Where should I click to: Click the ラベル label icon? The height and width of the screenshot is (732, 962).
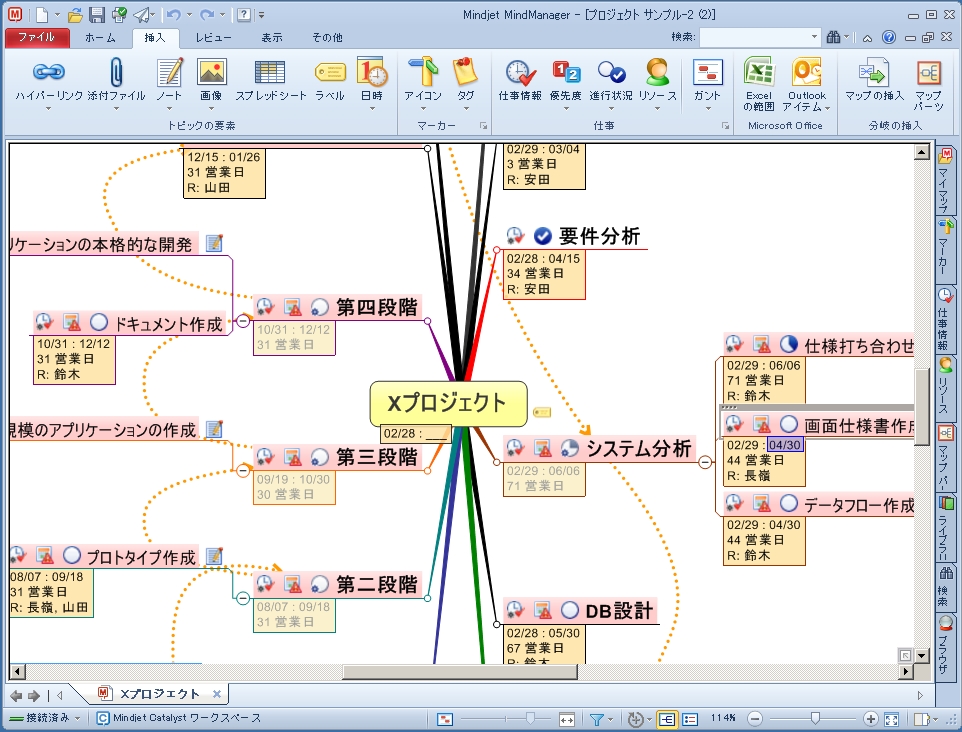tap(330, 72)
